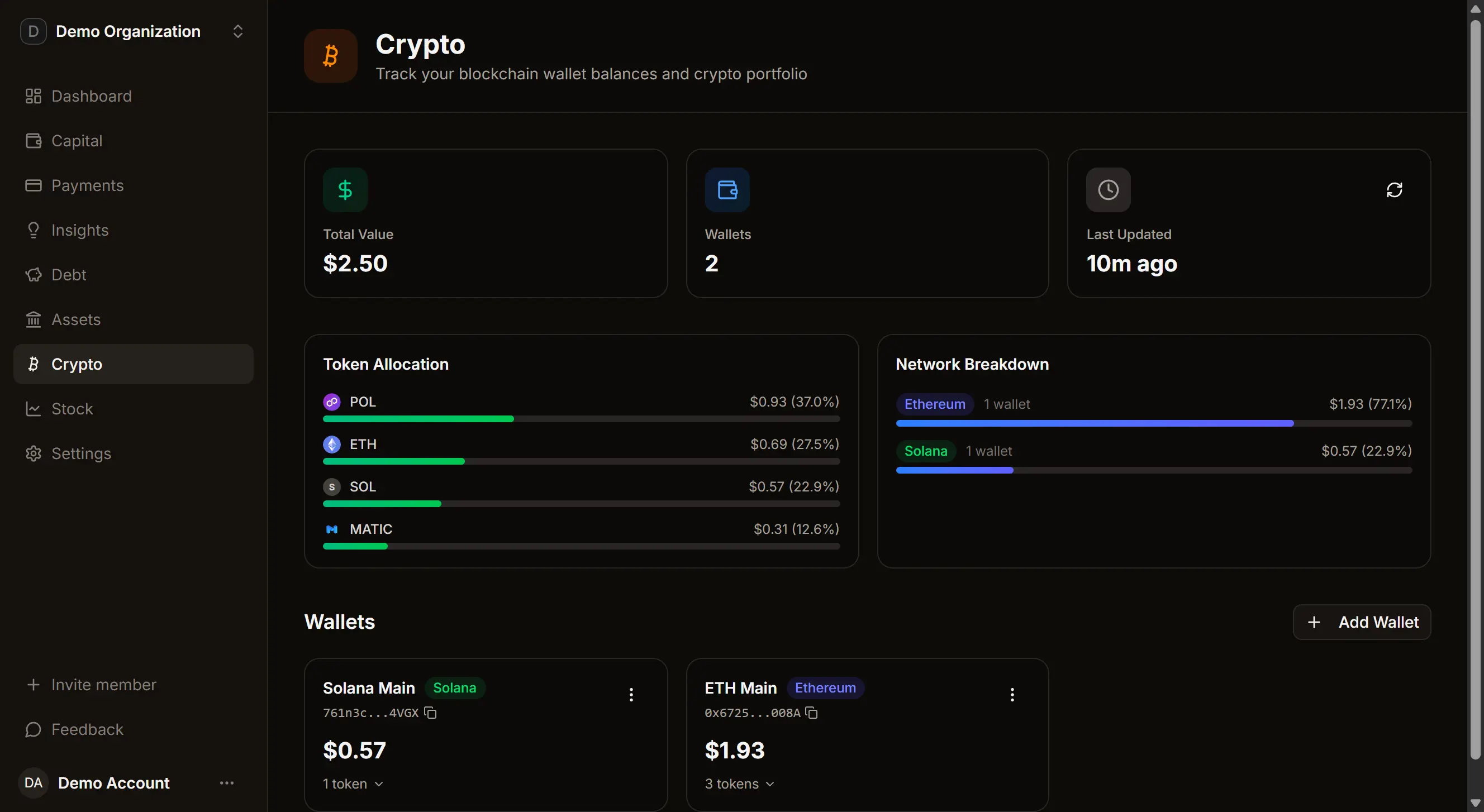Open Assets from the sidebar
The height and width of the screenshot is (812, 1484).
(x=133, y=319)
